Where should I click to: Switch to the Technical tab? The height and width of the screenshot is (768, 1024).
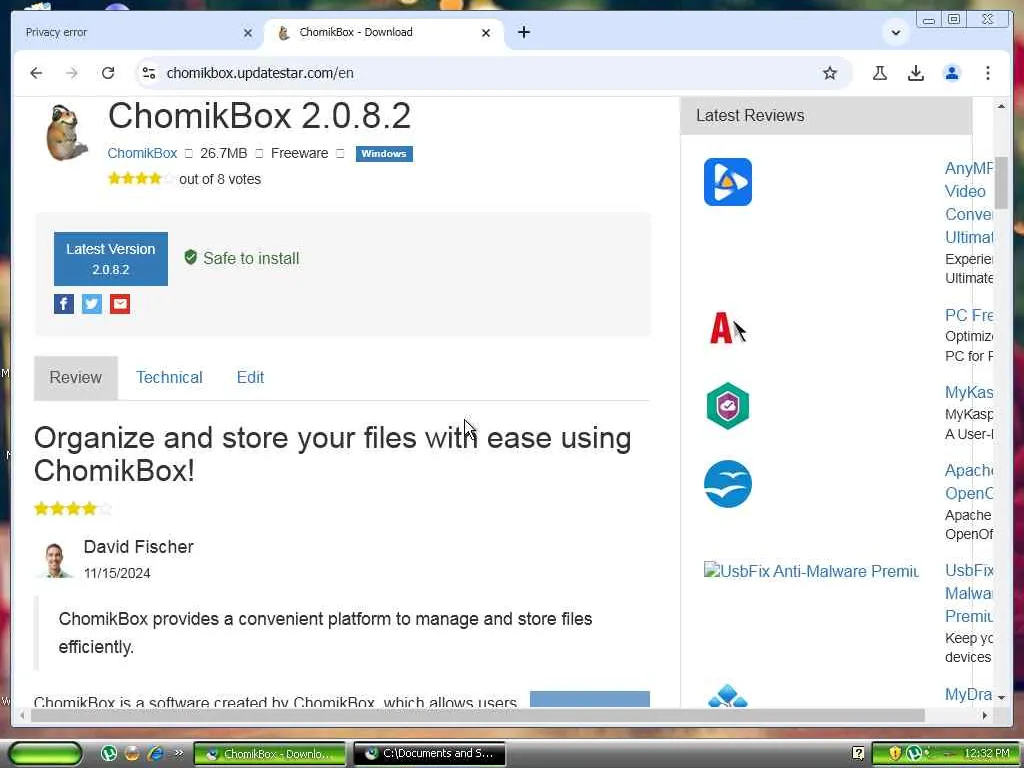click(169, 377)
